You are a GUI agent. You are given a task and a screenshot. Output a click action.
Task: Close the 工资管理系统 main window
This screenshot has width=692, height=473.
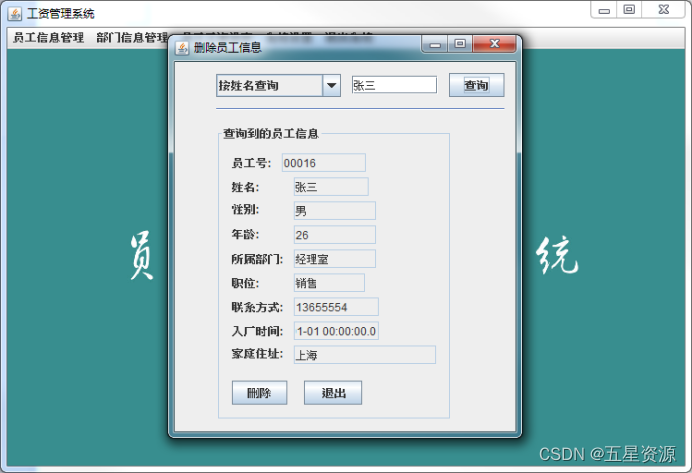[x=663, y=10]
